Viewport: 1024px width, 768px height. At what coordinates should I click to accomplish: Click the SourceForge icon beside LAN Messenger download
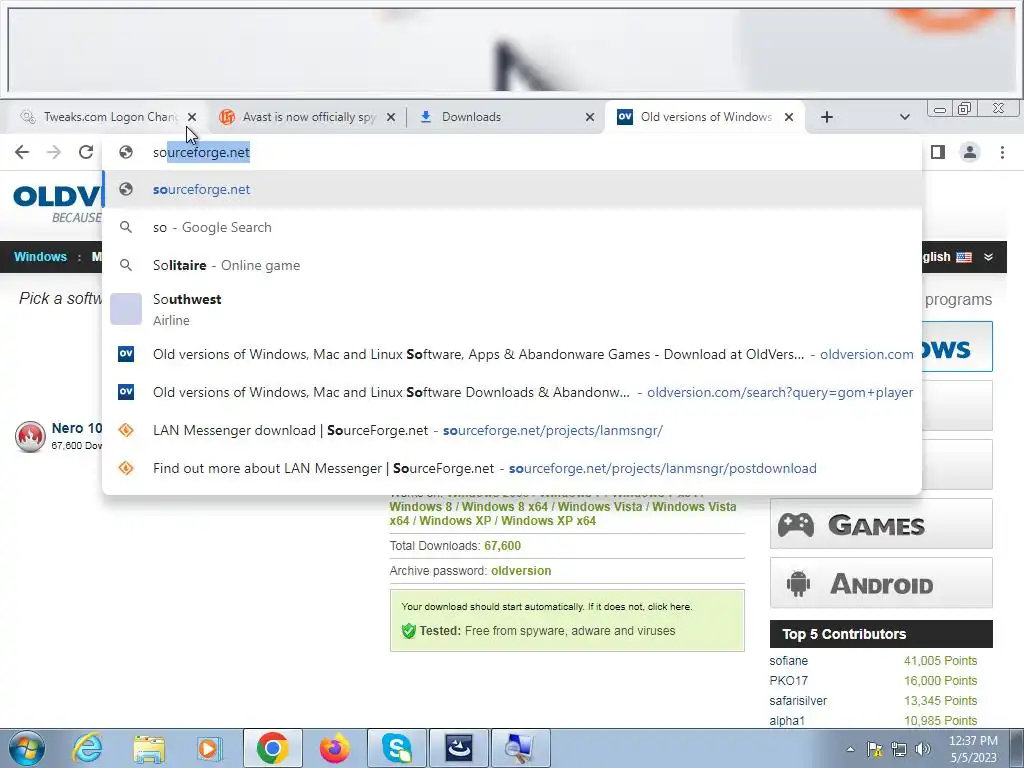click(125, 430)
